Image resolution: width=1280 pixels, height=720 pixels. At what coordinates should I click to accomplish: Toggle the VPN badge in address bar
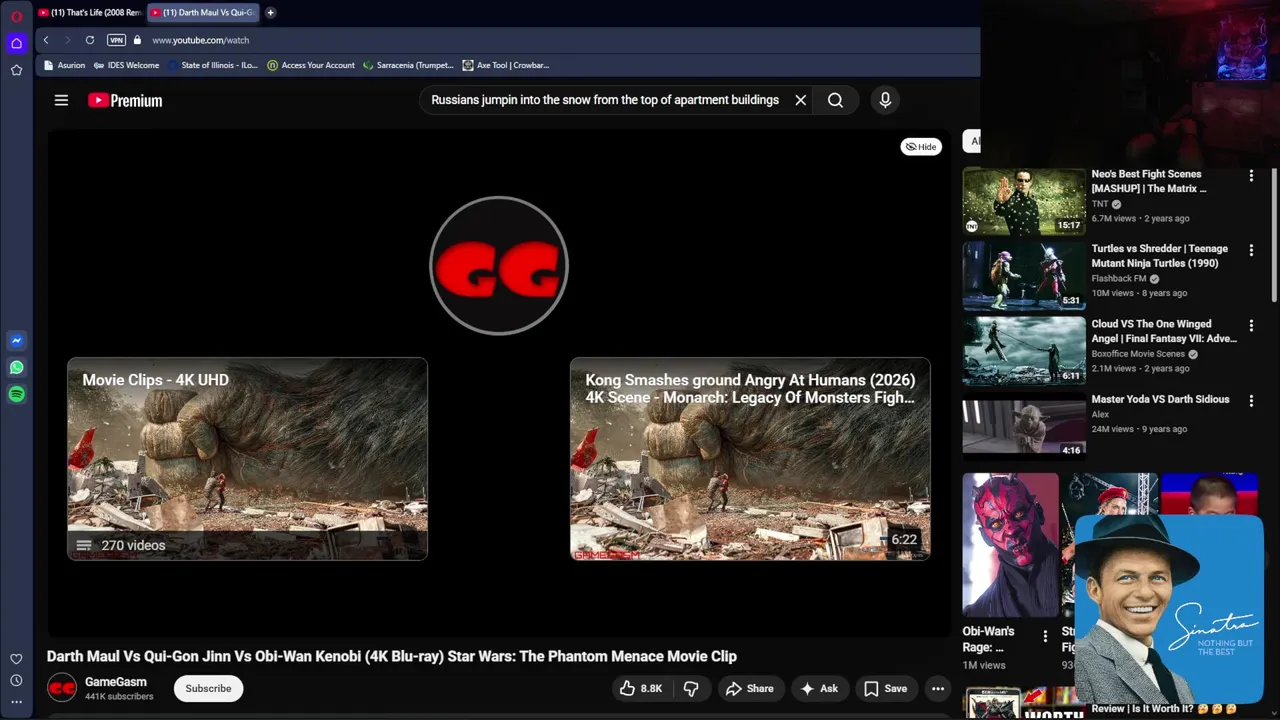click(x=116, y=40)
